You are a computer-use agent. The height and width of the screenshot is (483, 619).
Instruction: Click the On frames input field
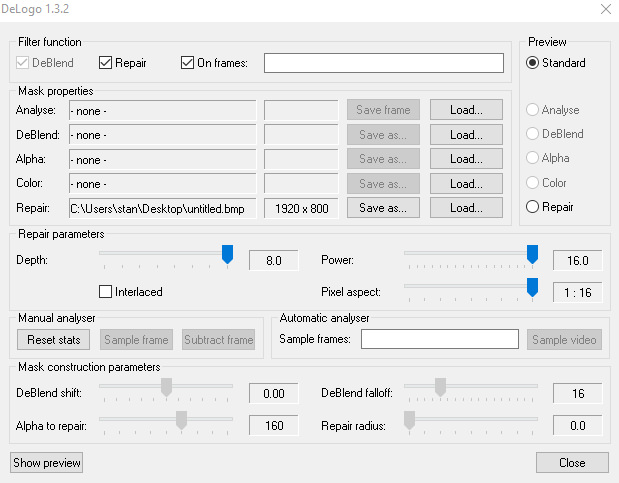click(384, 63)
